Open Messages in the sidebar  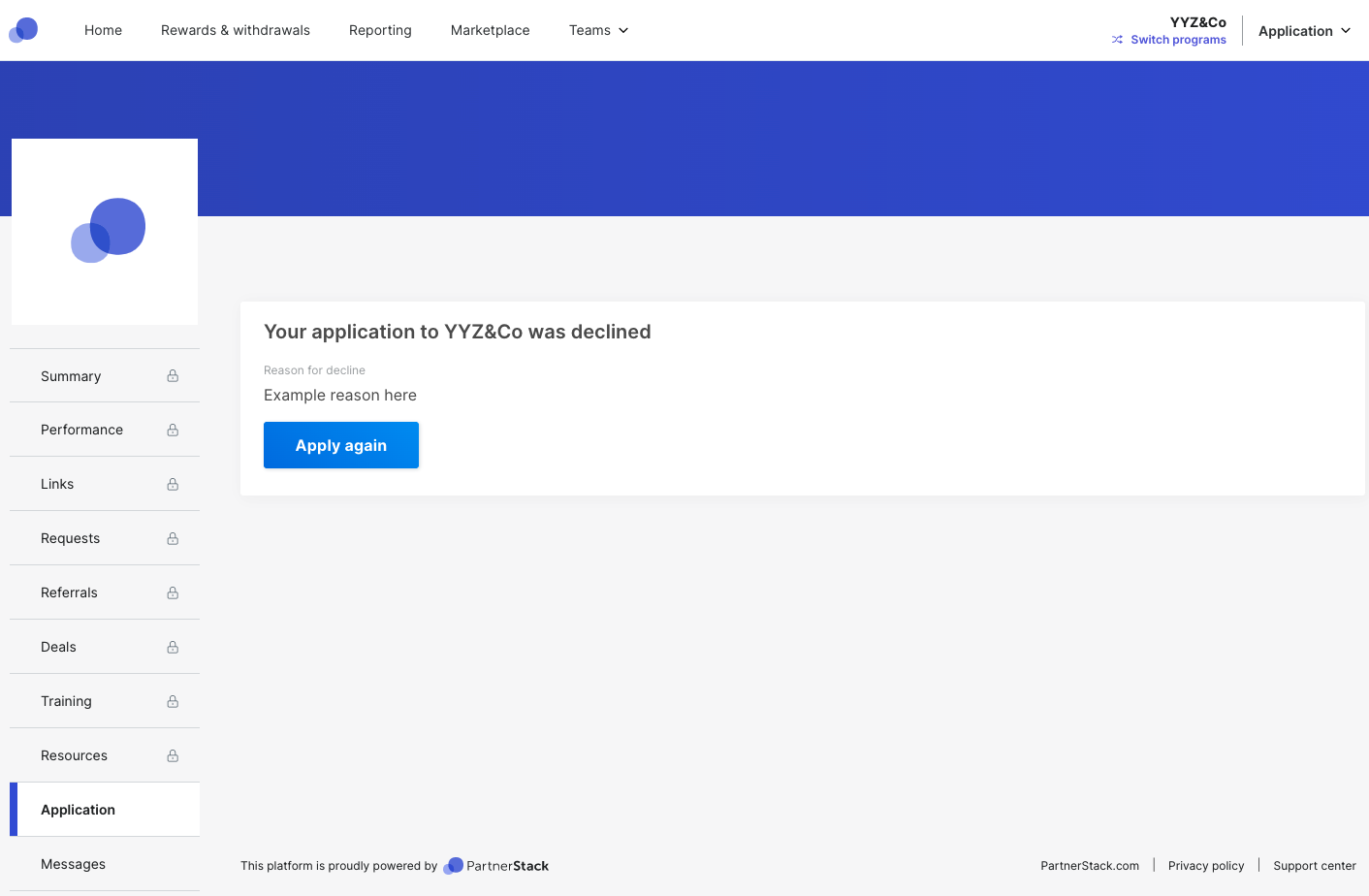click(x=105, y=864)
